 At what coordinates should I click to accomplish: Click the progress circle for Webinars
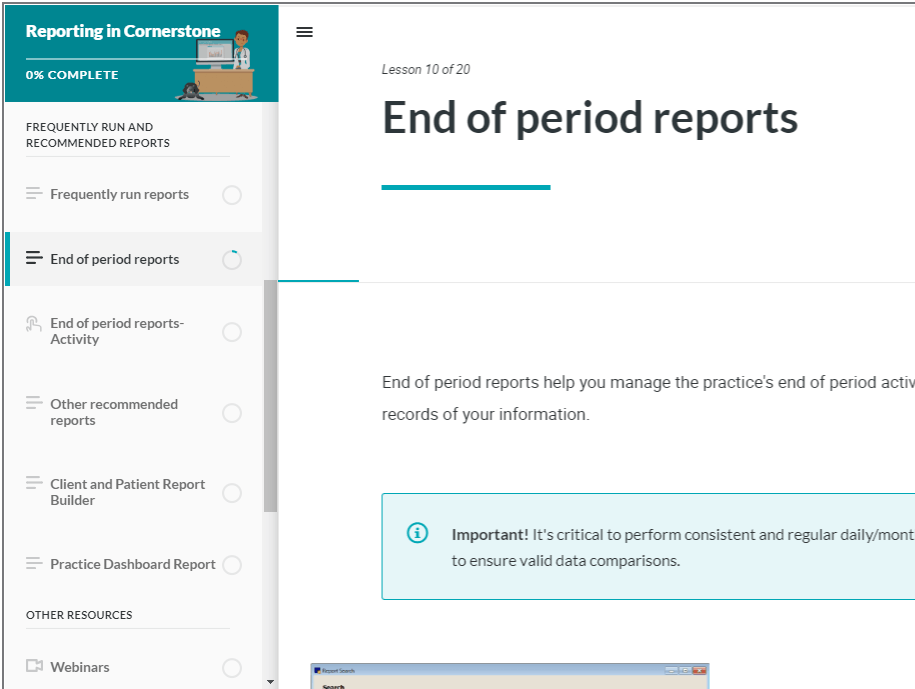[232, 668]
